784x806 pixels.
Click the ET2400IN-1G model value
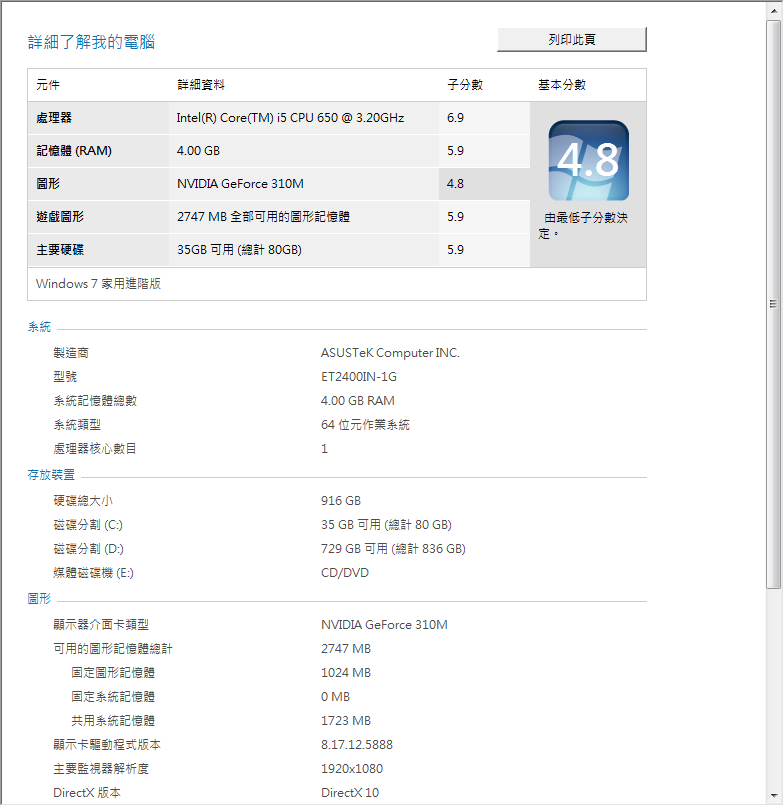pos(359,377)
